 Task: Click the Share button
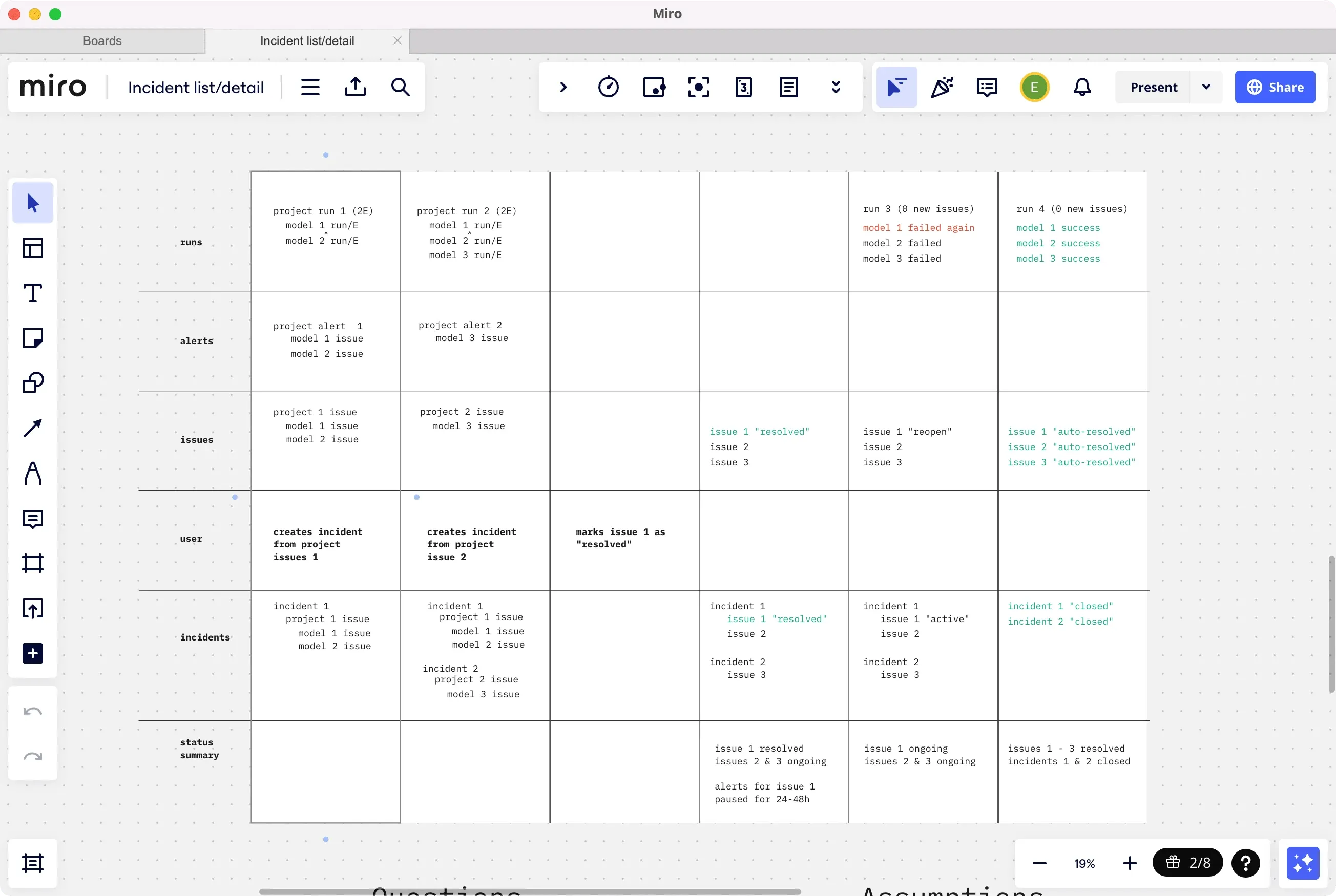tap(1276, 87)
